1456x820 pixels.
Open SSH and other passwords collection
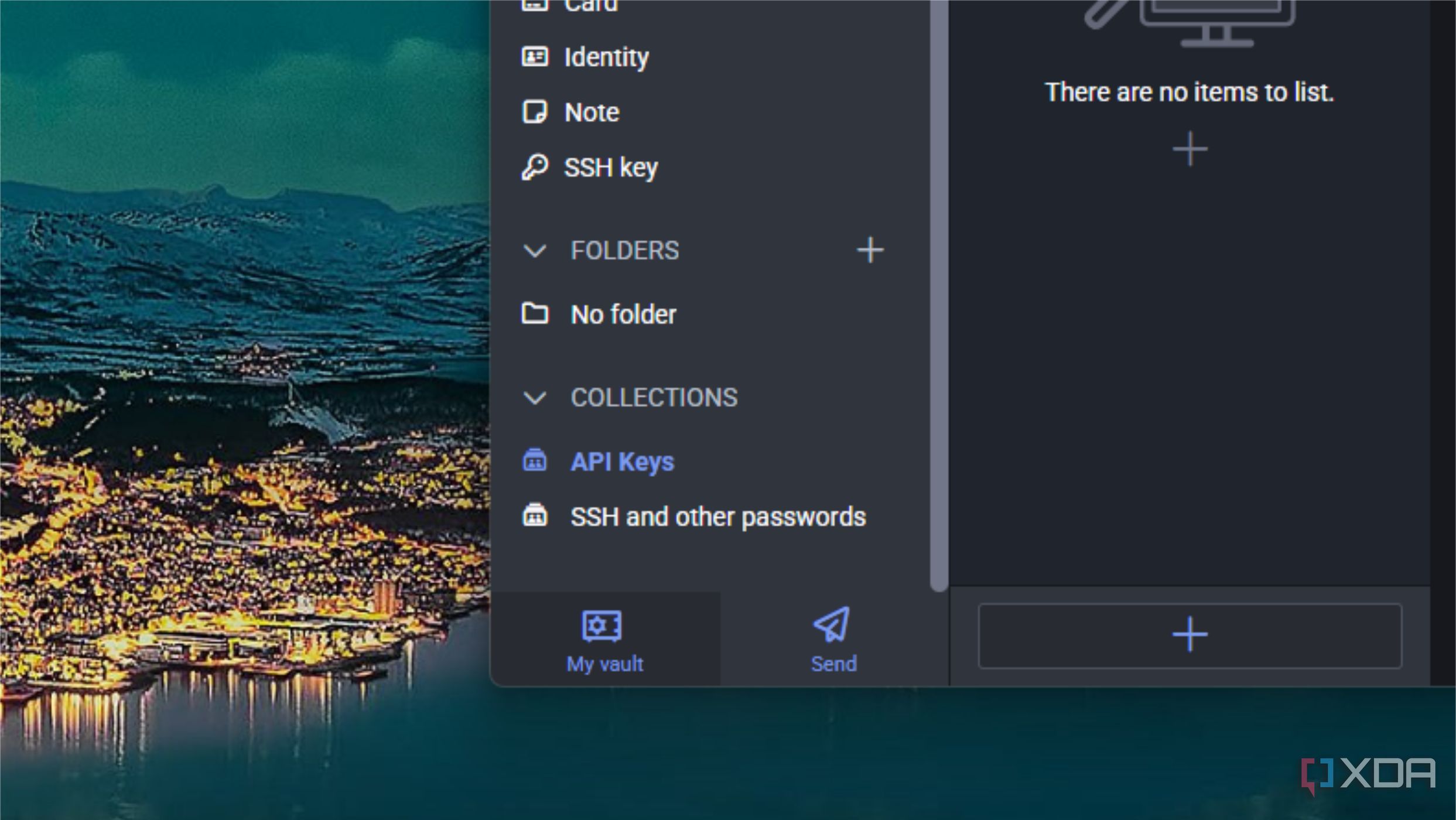pyautogui.click(x=718, y=517)
